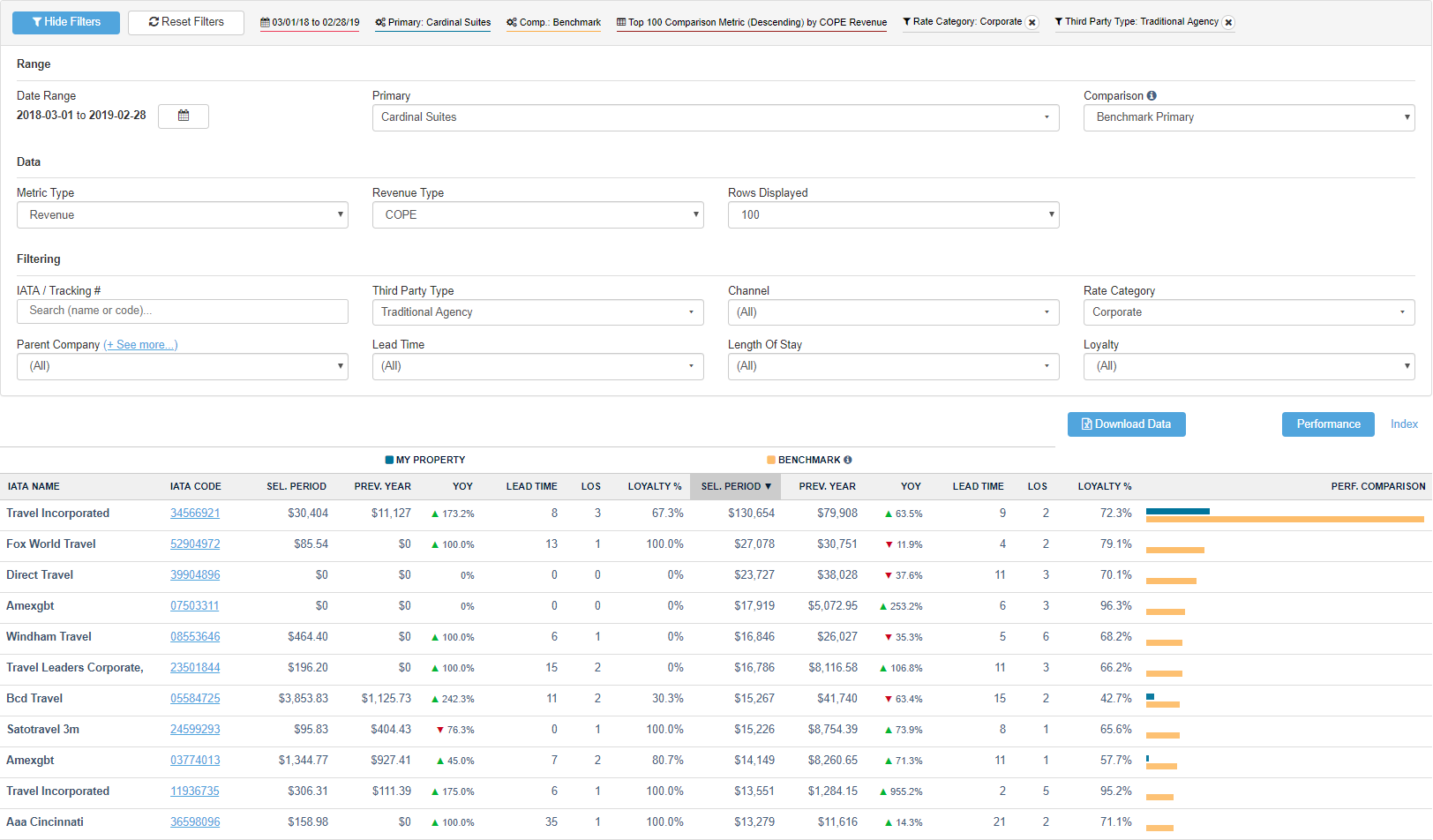Viewport: 1433px width, 840px height.
Task: Click the Fox World Travel name cell
Action: click(x=51, y=544)
